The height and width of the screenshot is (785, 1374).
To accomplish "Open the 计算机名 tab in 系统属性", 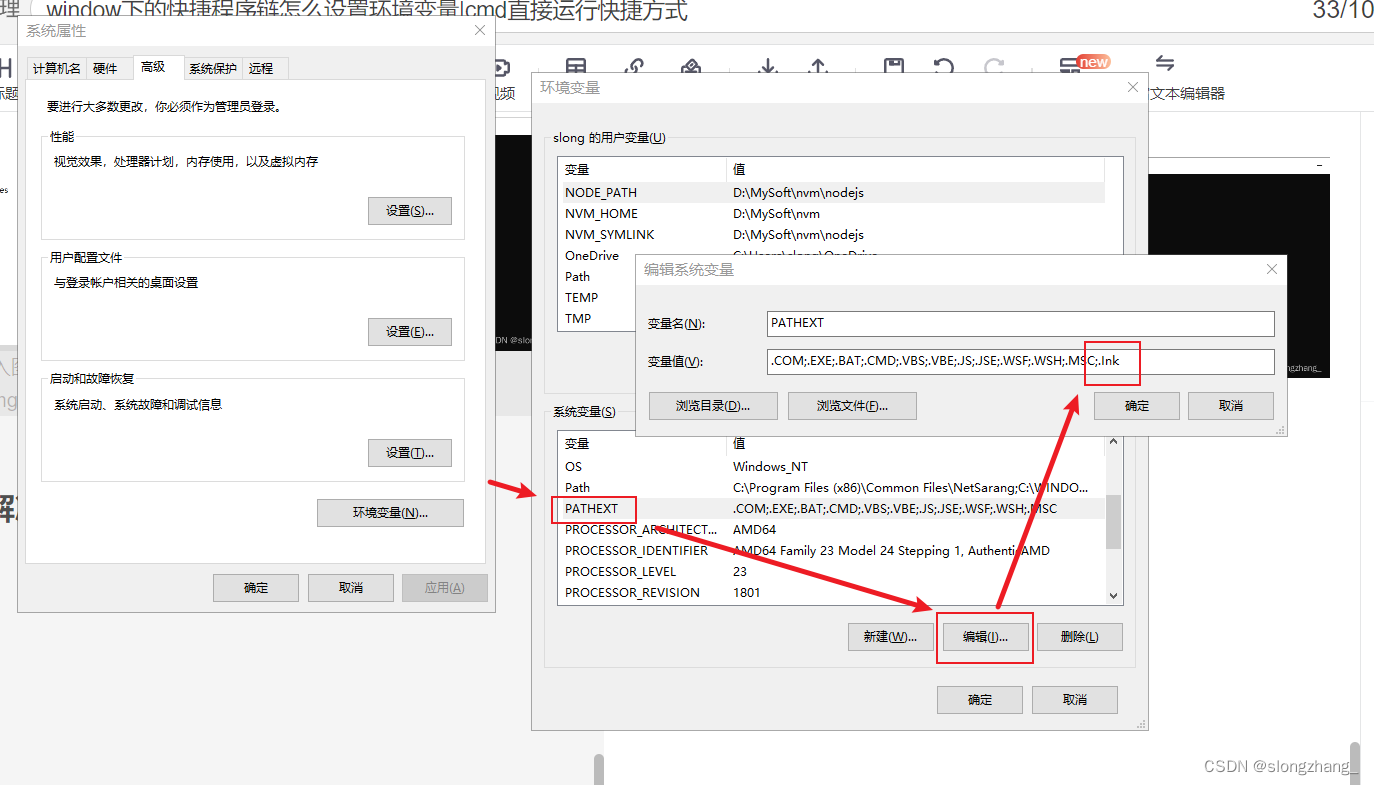I will coord(57,68).
